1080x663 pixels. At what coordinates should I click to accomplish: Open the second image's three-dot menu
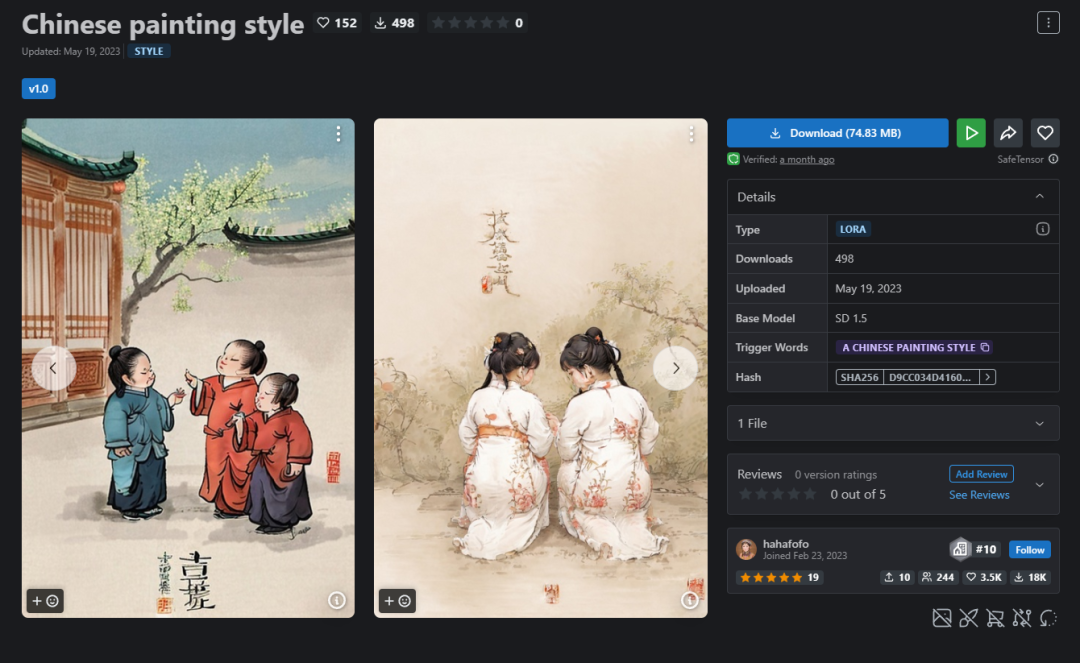pyautogui.click(x=691, y=134)
